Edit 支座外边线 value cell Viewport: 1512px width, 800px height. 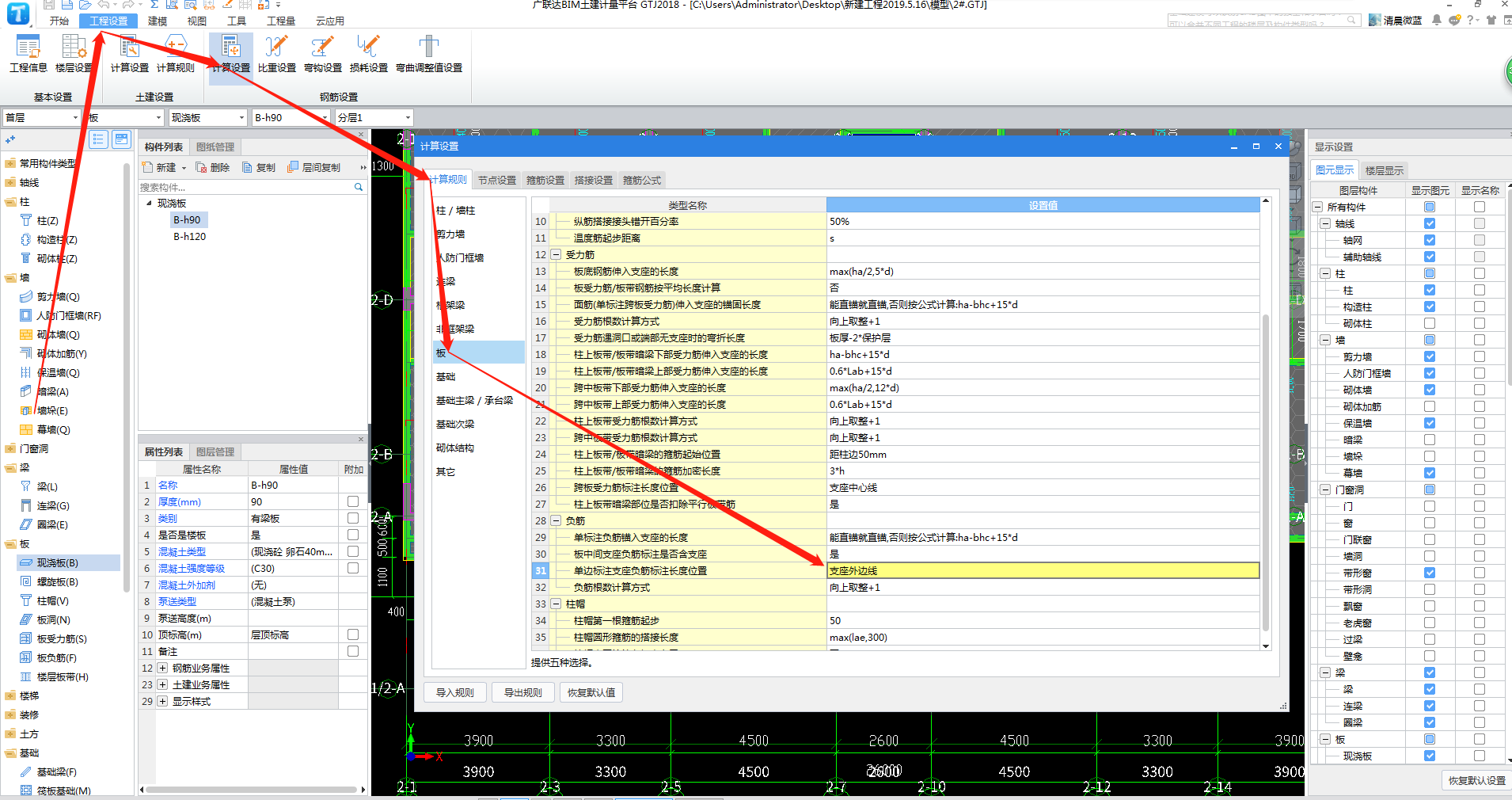click(x=1043, y=570)
